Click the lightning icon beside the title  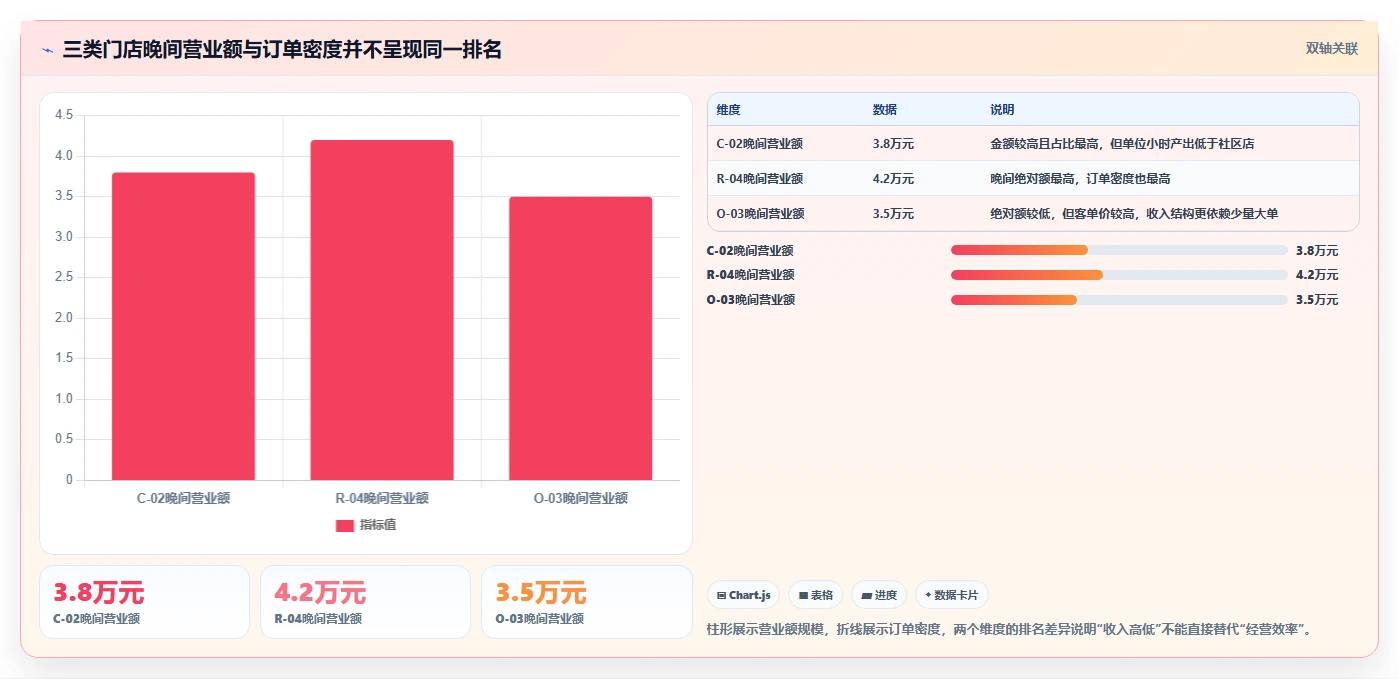(47, 49)
